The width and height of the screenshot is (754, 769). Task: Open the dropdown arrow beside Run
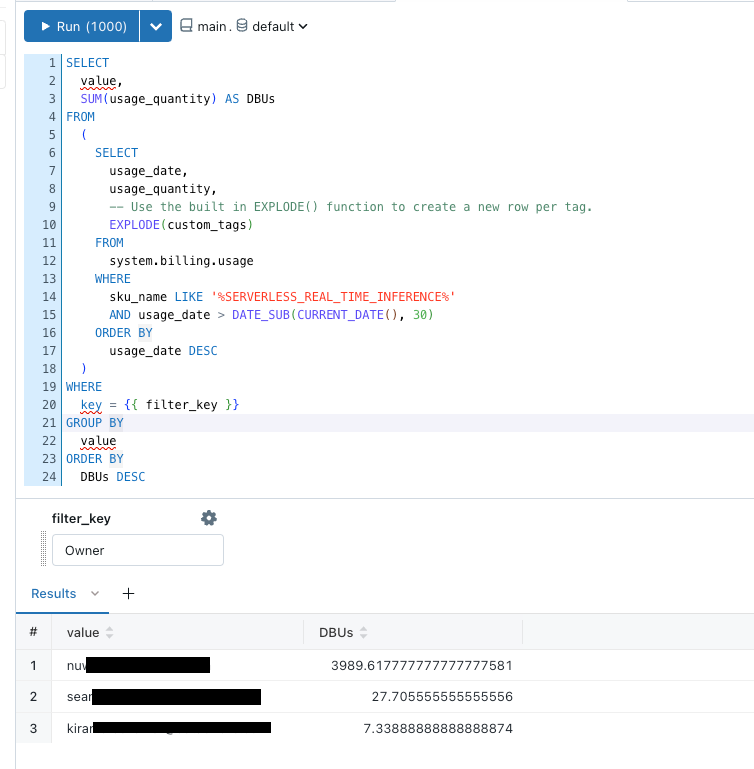(155, 27)
